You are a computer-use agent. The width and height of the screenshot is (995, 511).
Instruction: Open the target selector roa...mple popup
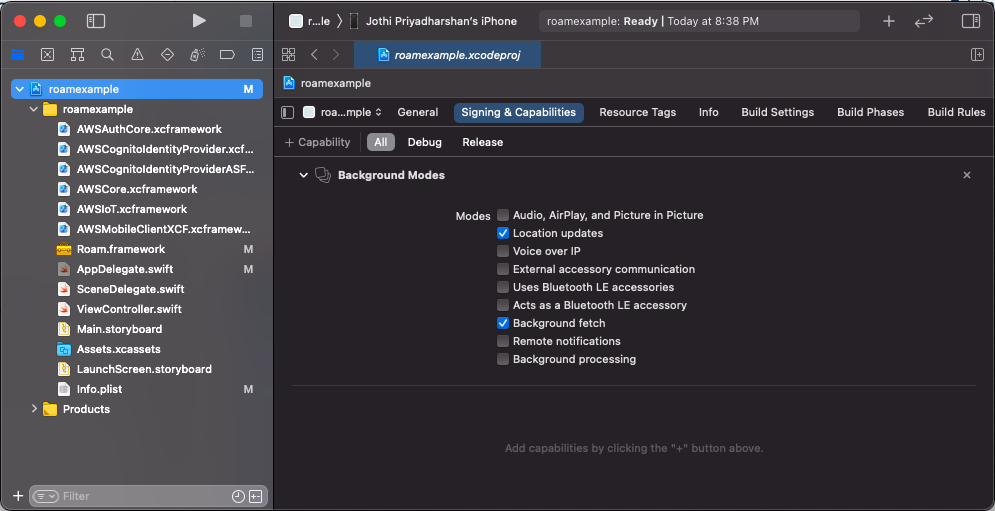[342, 112]
